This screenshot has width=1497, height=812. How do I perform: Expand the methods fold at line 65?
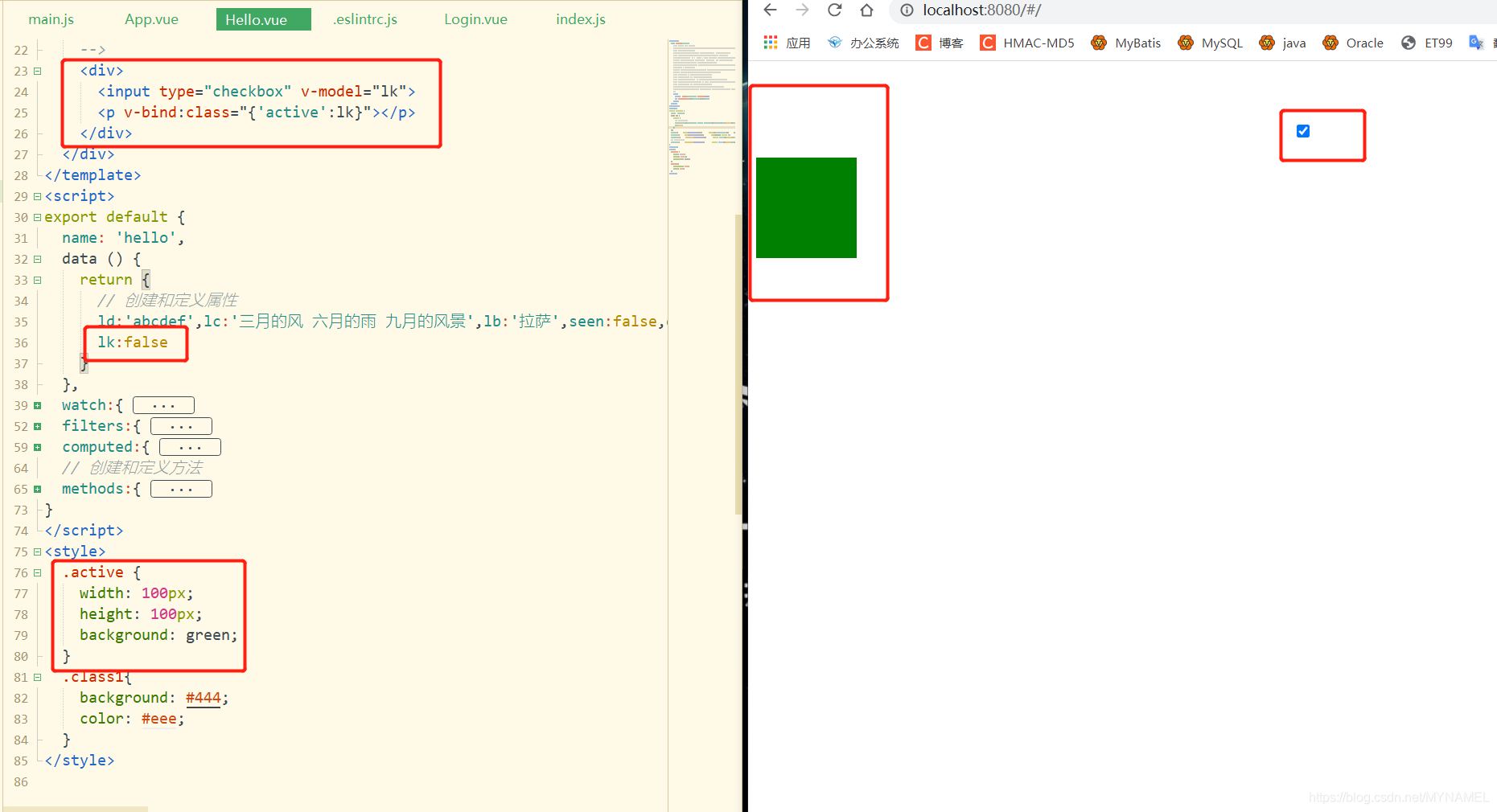click(37, 489)
